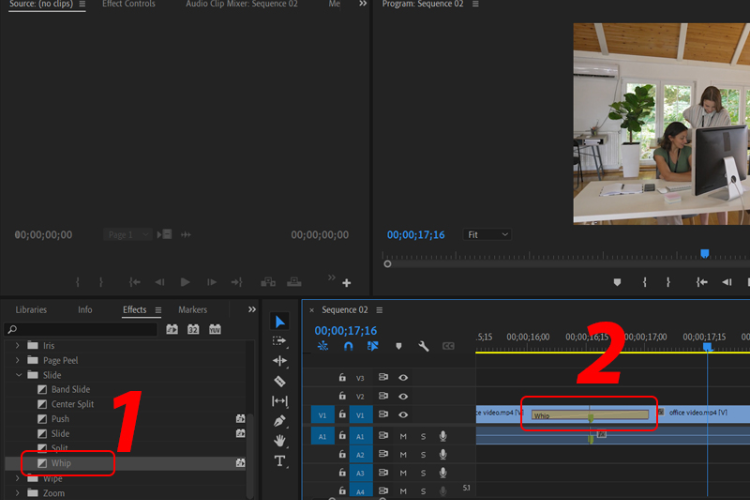Collapse the Slide transitions folder

pyautogui.click(x=18, y=375)
